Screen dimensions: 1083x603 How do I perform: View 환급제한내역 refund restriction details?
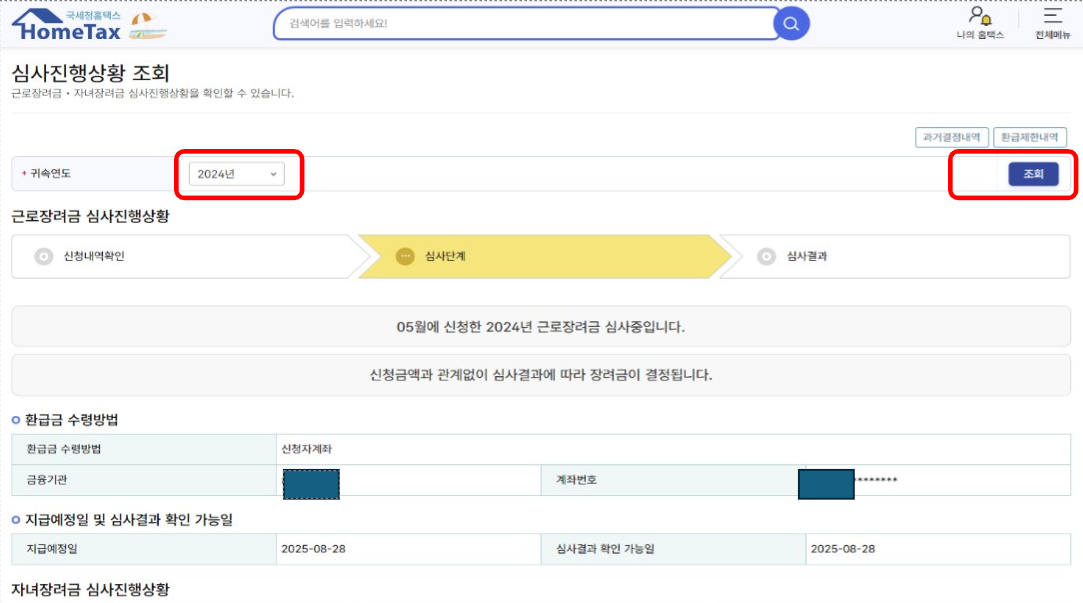1031,137
